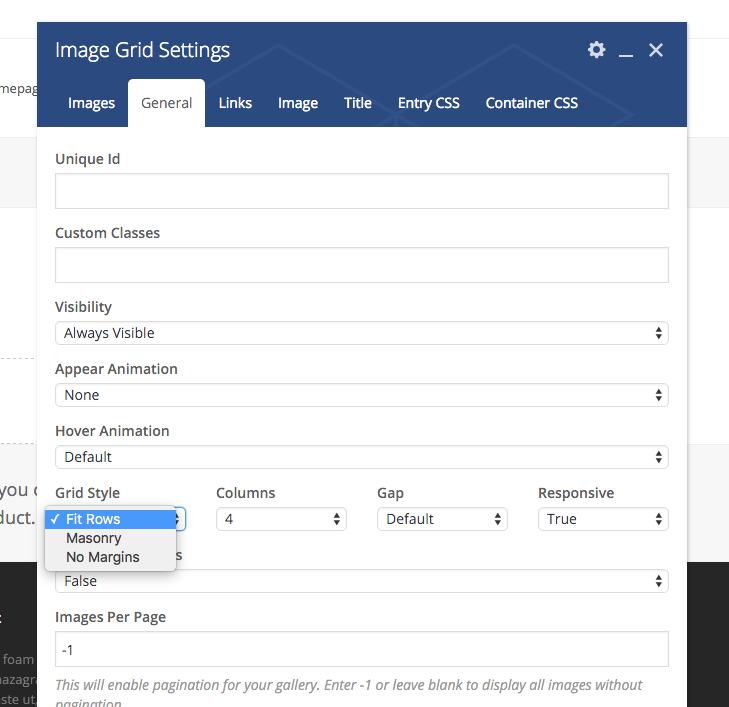Viewport: 729px width, 707px height.
Task: Select No Margins grid style option
Action: pos(111,557)
